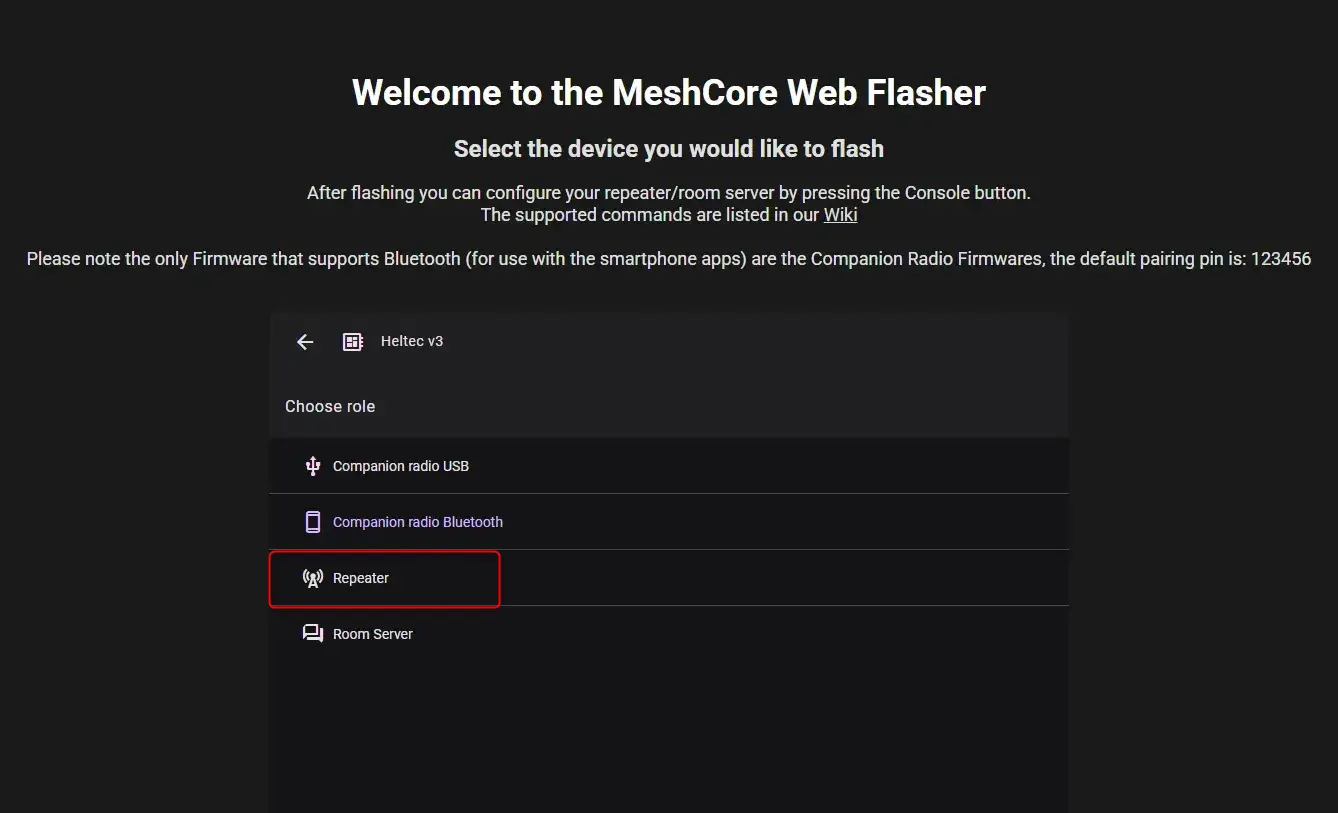
Task: Click the Select the device subheading
Action: tap(669, 149)
